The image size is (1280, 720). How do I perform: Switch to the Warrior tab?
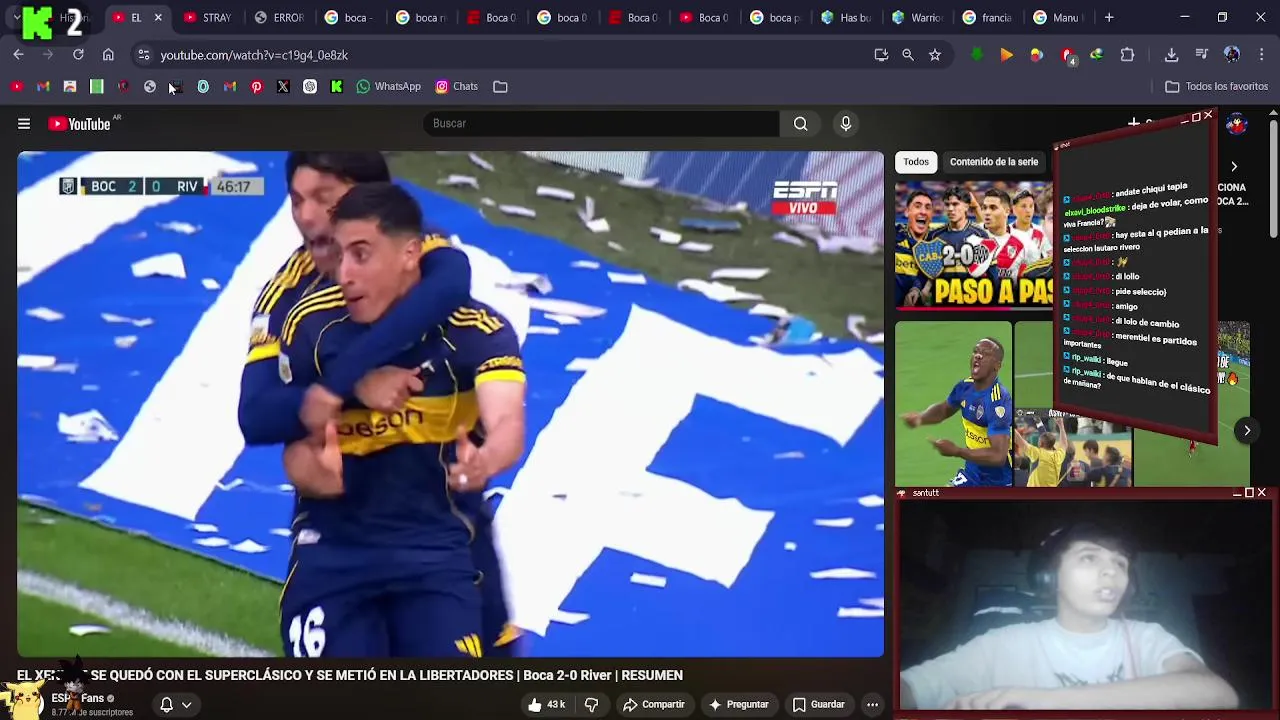point(917,18)
